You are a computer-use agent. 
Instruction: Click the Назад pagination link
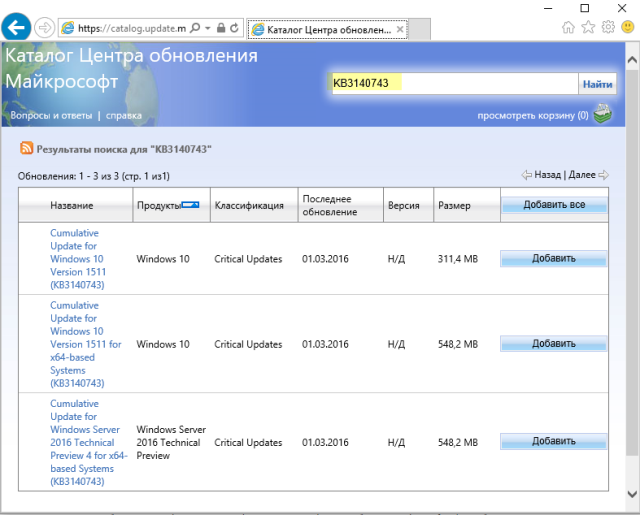(547, 175)
